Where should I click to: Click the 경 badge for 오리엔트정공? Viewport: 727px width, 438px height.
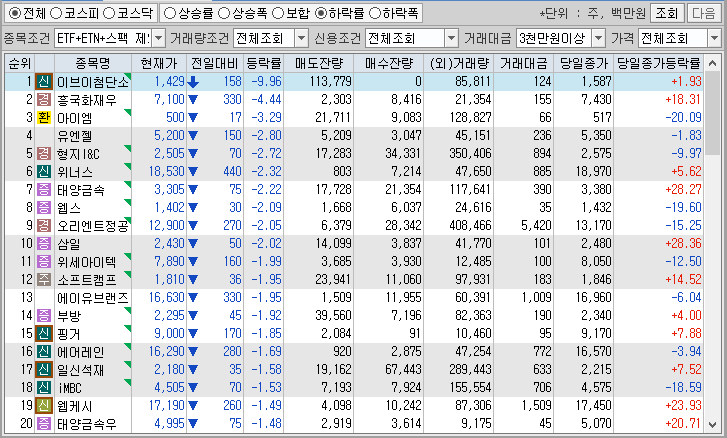point(44,226)
